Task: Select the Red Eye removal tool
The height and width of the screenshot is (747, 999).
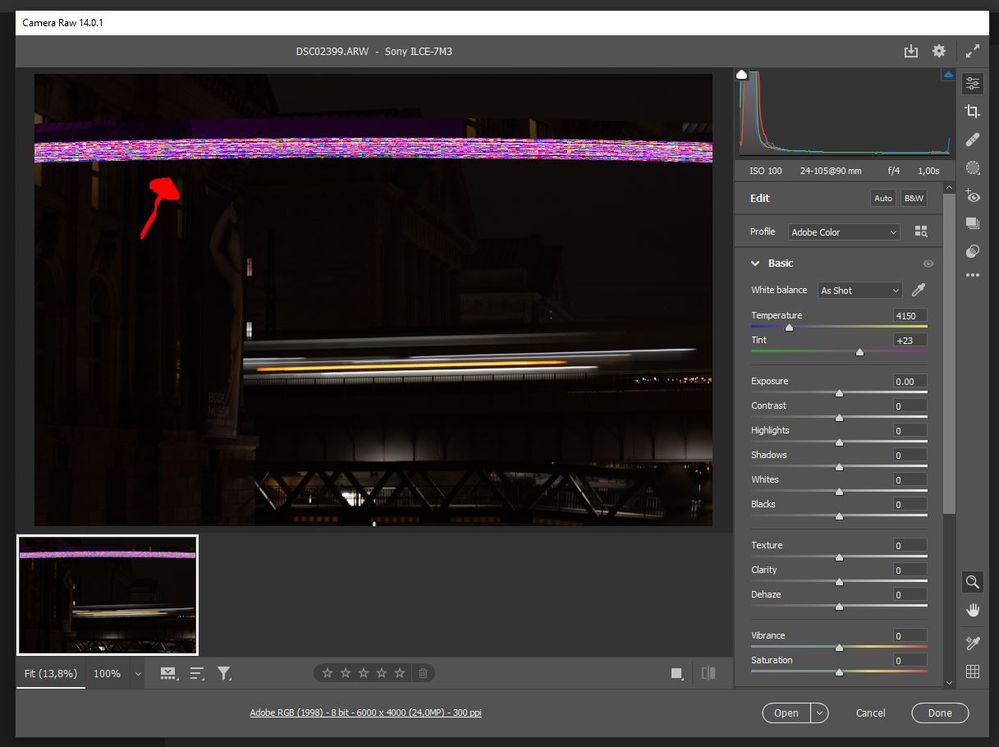Action: (972, 196)
